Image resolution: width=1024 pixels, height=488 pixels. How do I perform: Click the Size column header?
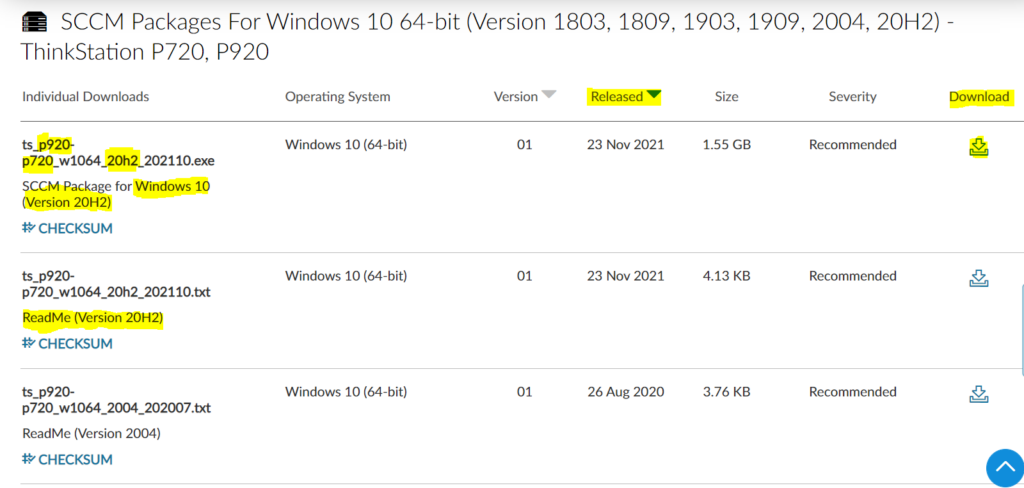point(726,97)
